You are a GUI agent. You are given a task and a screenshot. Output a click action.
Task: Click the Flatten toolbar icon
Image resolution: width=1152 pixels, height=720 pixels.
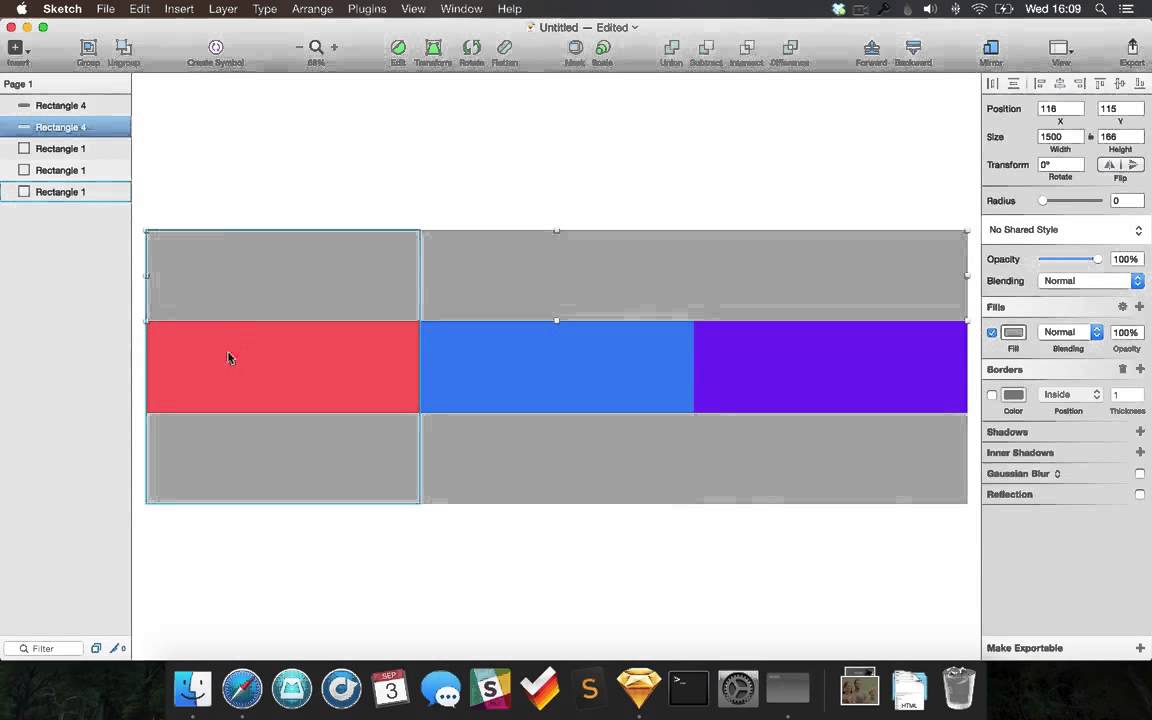[504, 50]
